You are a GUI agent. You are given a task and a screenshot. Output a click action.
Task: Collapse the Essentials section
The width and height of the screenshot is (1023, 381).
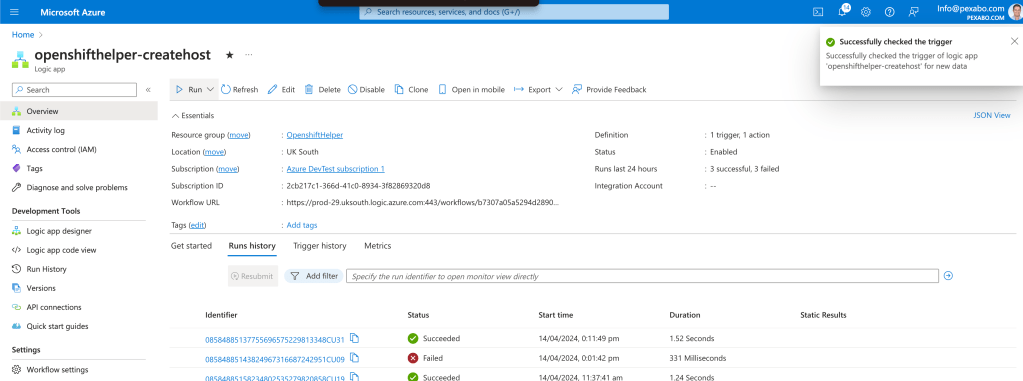click(192, 115)
